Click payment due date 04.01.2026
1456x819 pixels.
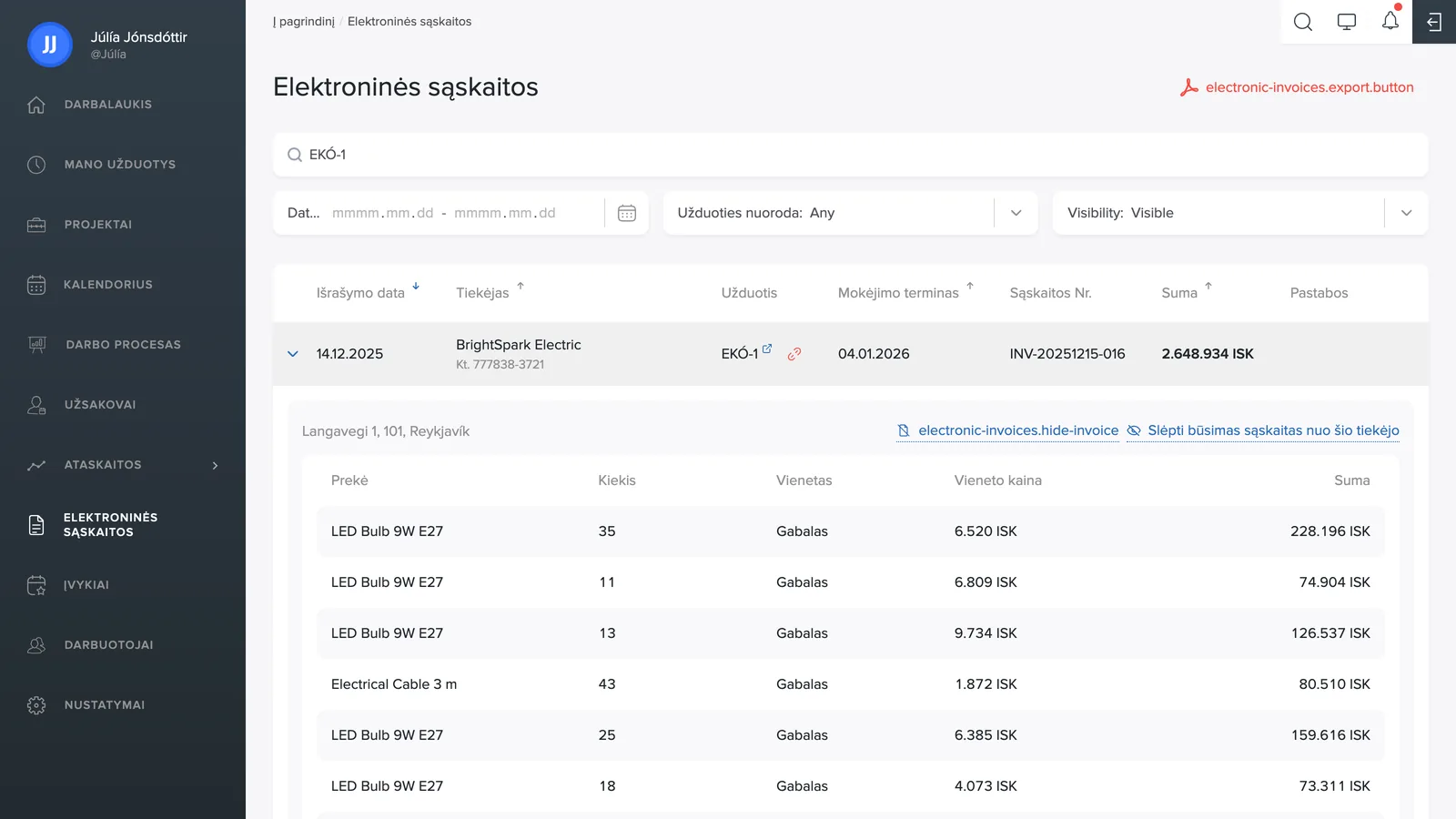pyautogui.click(x=874, y=354)
